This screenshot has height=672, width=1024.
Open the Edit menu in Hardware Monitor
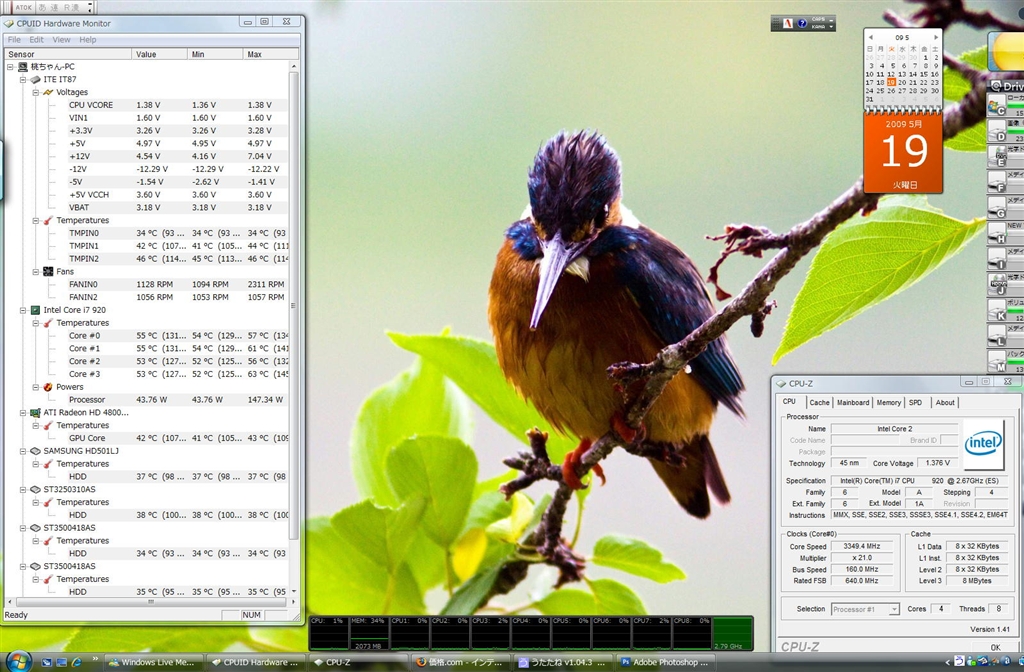click(37, 40)
